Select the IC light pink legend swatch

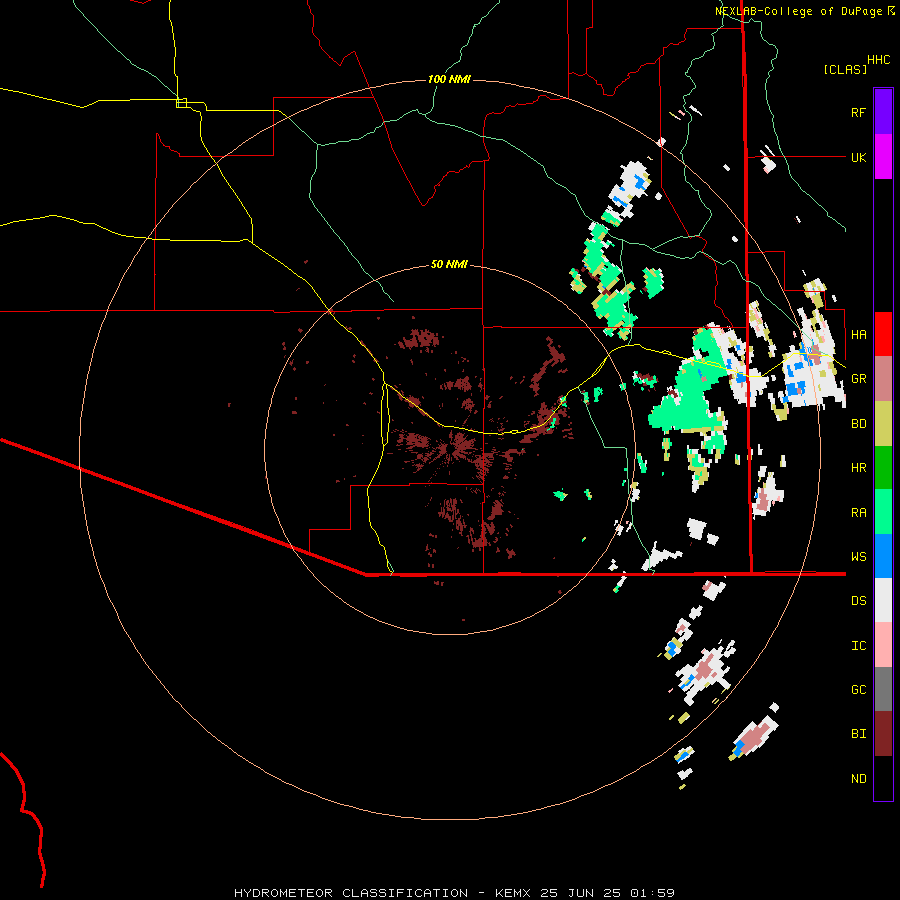[883, 645]
